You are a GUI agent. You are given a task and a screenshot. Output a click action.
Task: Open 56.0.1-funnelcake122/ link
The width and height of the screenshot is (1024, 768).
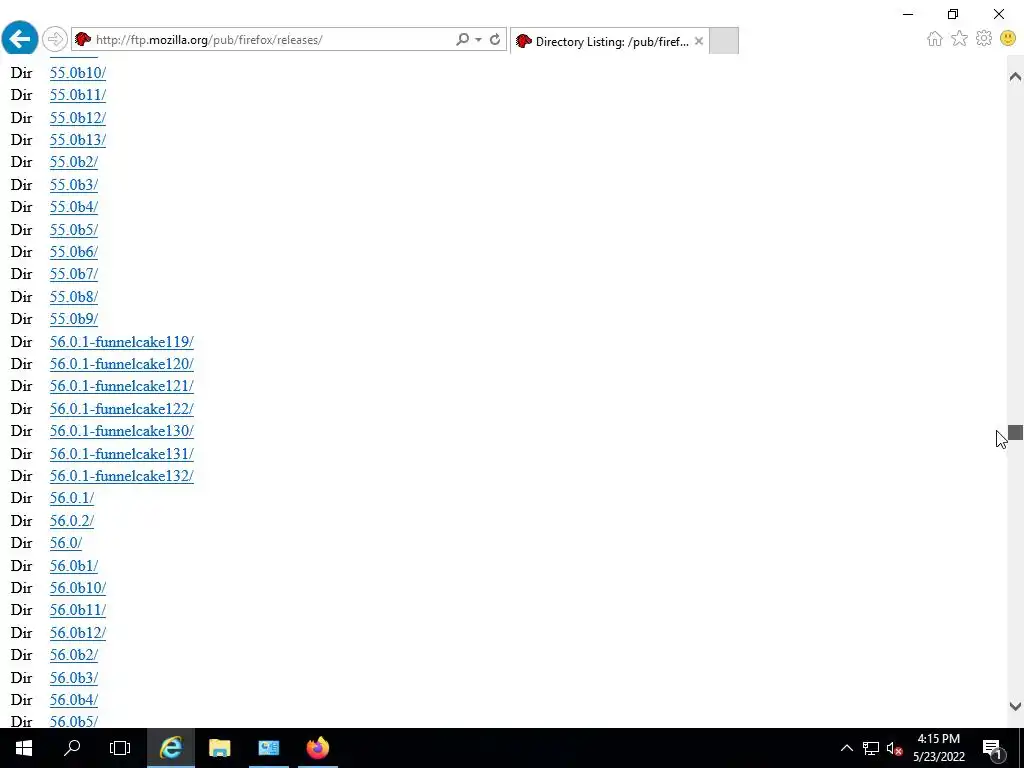121,409
